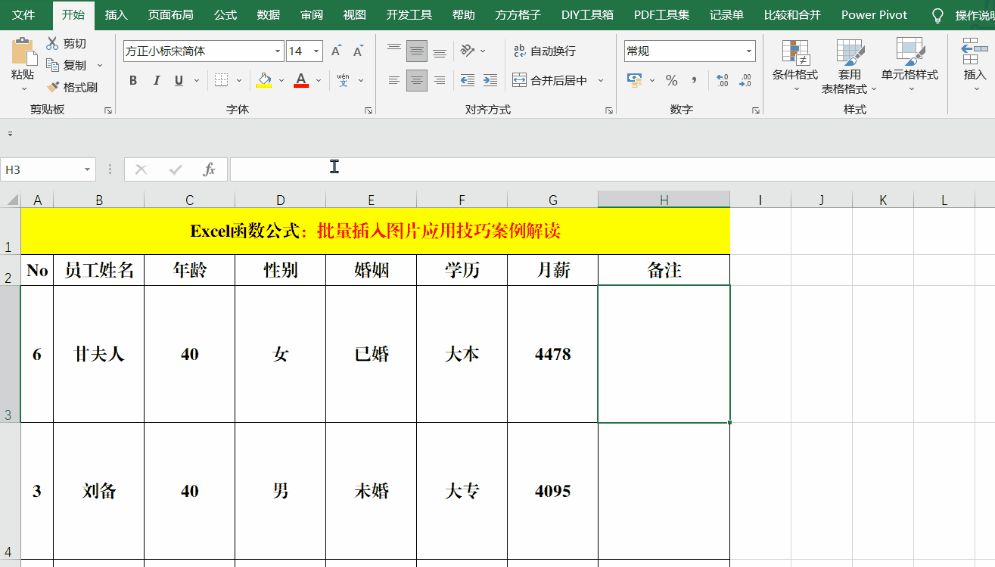Select column H header
This screenshot has width=995, height=567.
pyautogui.click(x=664, y=200)
